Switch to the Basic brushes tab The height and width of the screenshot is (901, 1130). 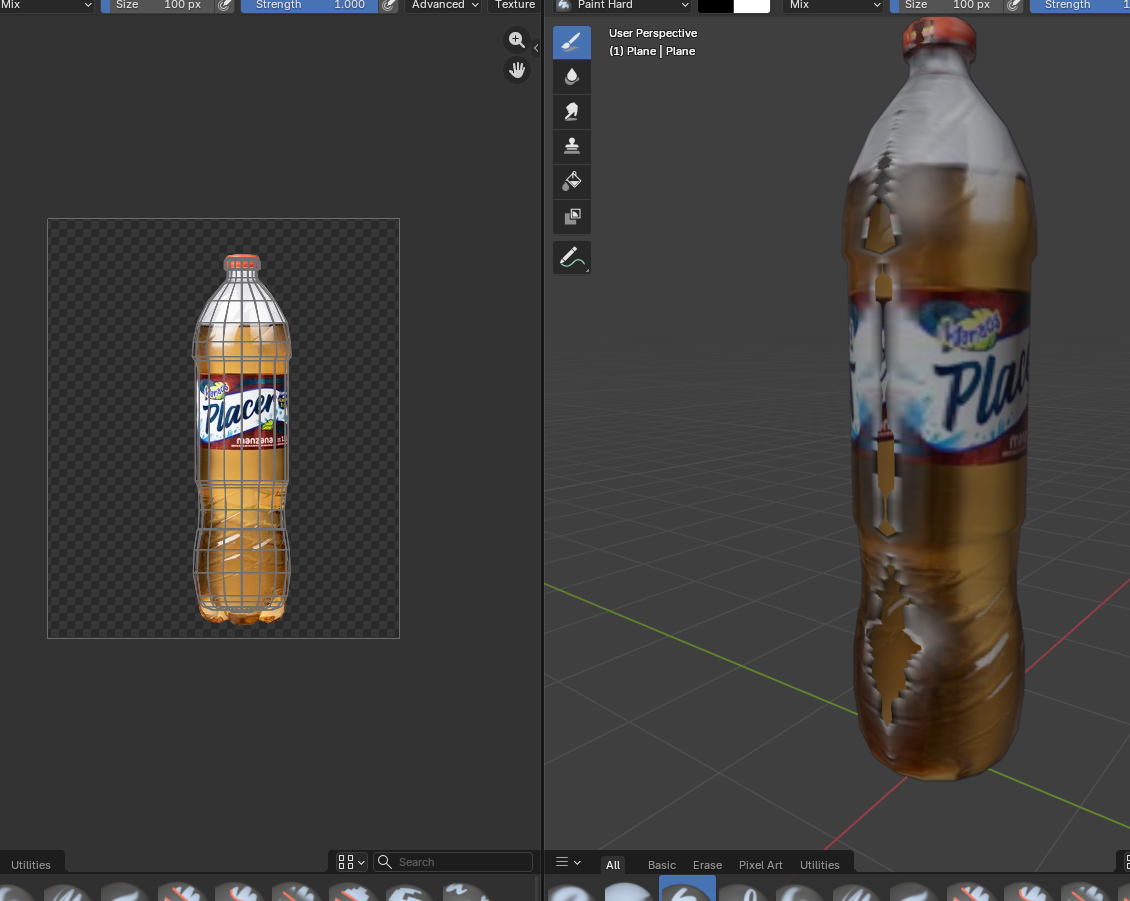point(662,865)
